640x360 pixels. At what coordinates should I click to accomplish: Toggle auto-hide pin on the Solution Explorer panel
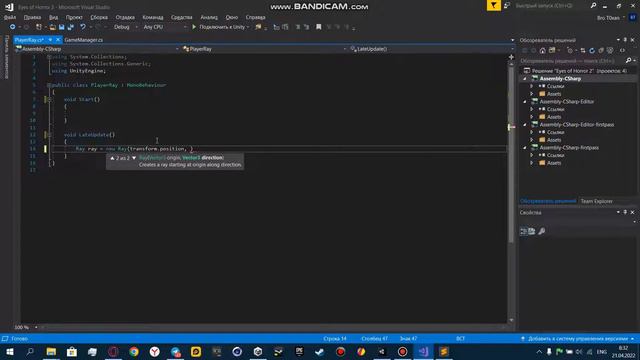coord(625,40)
